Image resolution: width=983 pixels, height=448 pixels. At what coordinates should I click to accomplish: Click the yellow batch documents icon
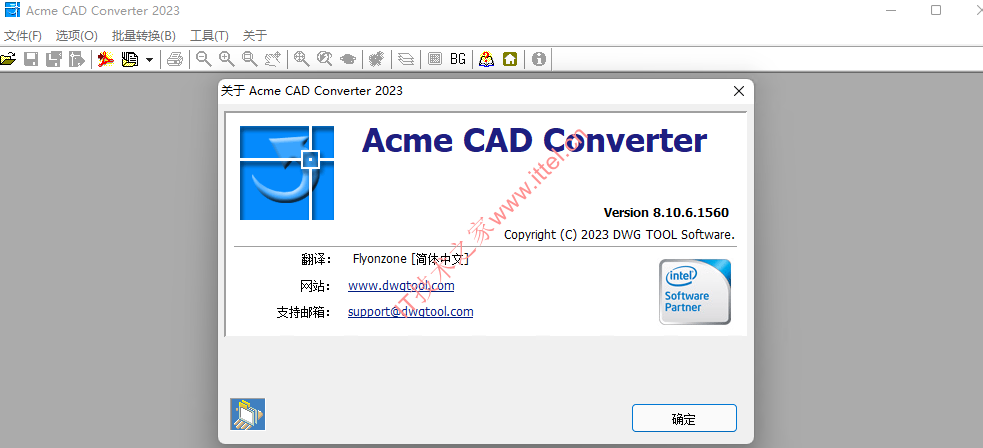tap(130, 60)
